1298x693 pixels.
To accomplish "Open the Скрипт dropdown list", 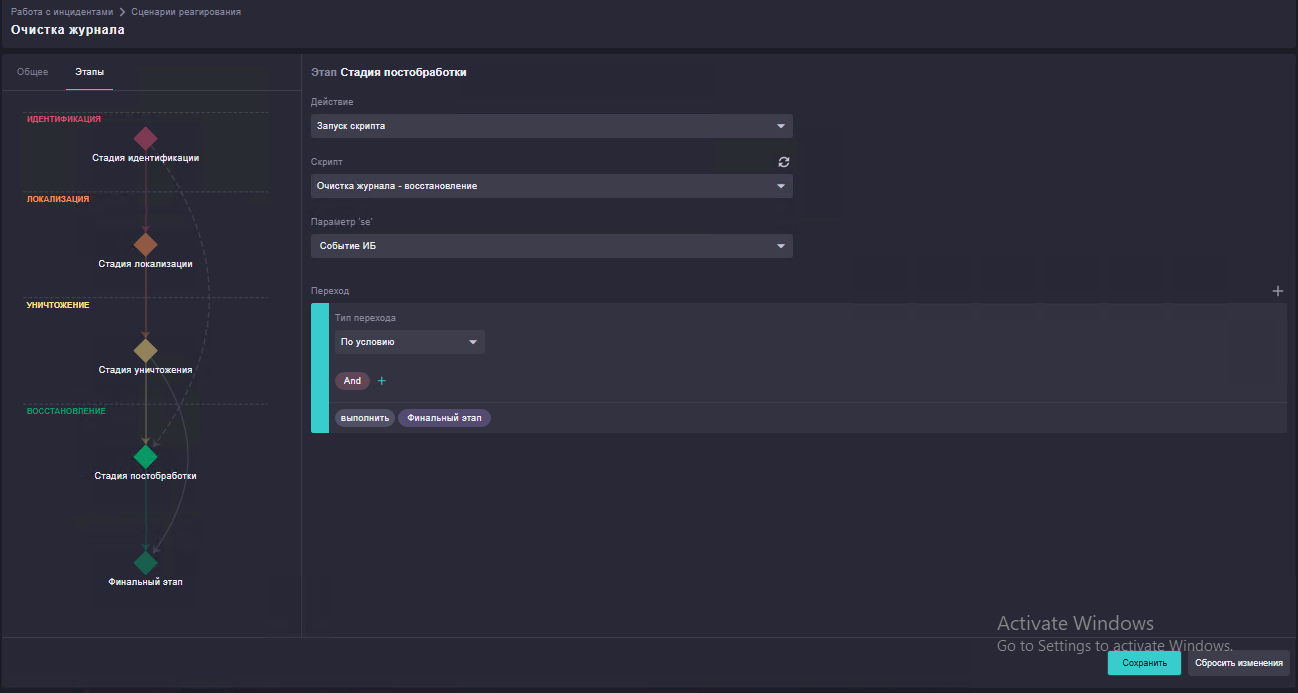I will (552, 186).
